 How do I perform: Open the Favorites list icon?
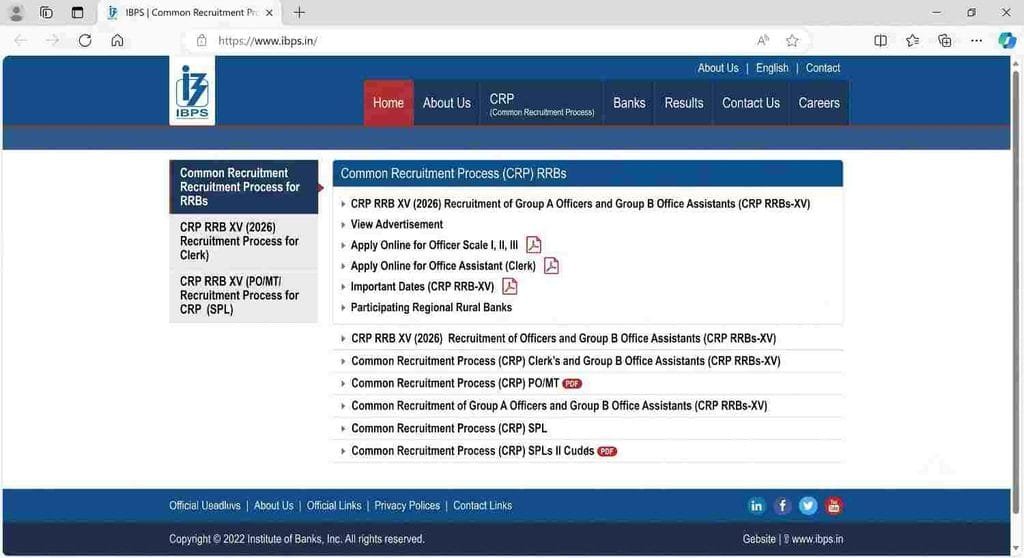coord(912,41)
